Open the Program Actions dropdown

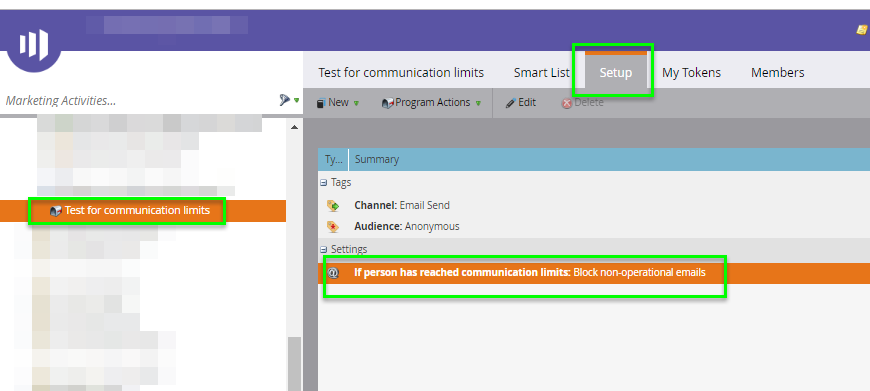click(431, 103)
